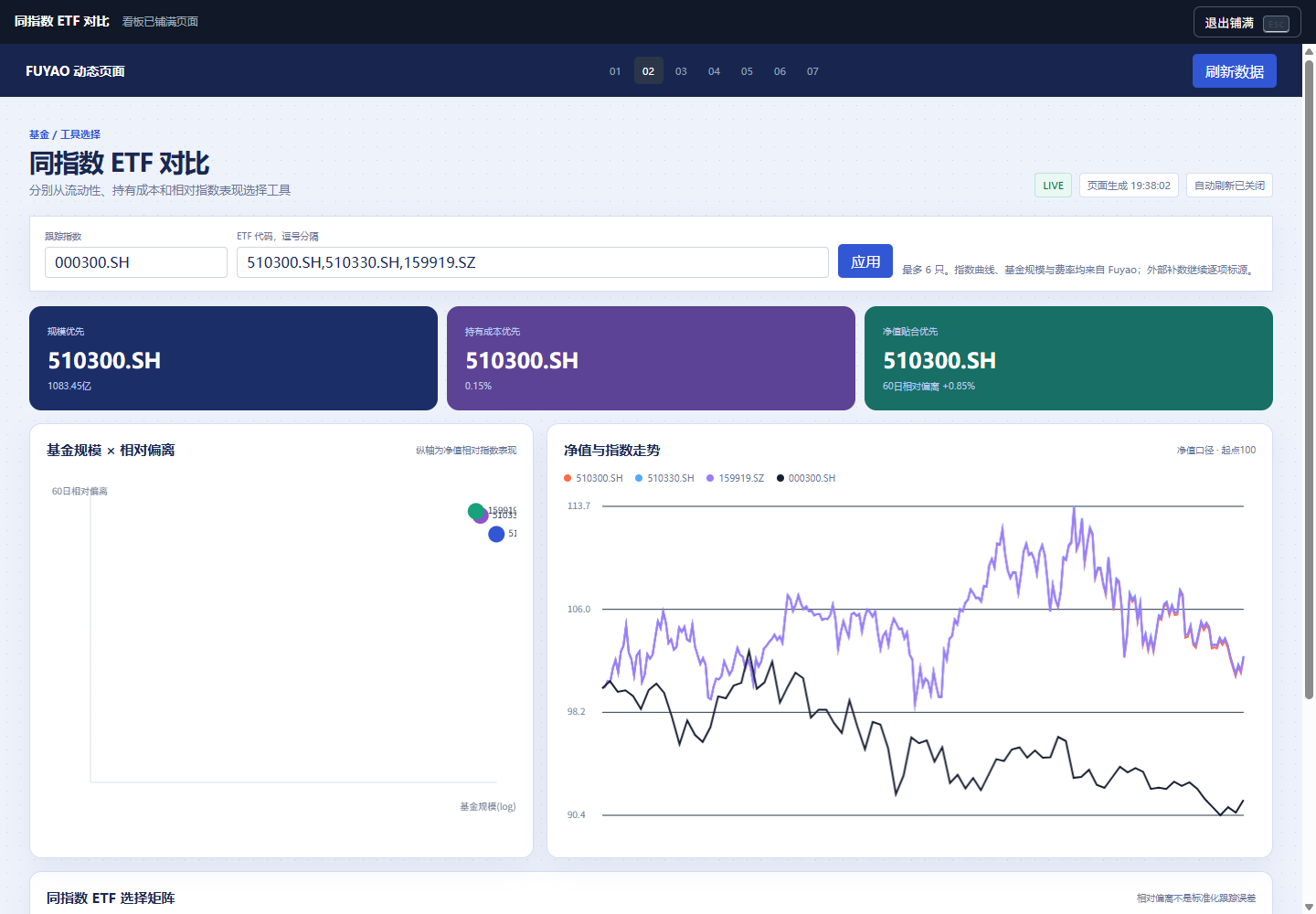Viewport: 1316px width, 914px height.
Task: Toggle the 510300.SH legend entry
Action: [593, 478]
